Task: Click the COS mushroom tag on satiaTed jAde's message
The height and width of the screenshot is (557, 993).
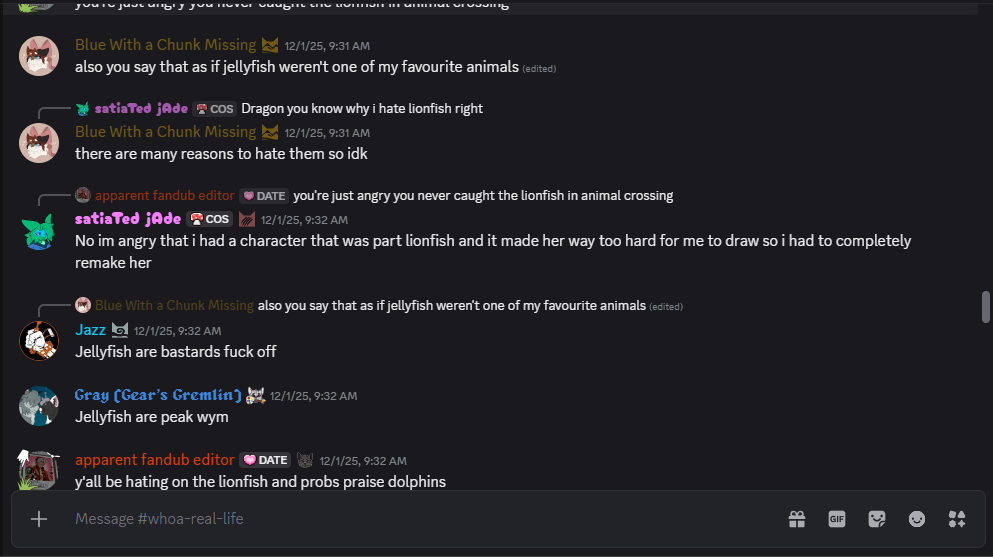Action: pyautogui.click(x=211, y=219)
